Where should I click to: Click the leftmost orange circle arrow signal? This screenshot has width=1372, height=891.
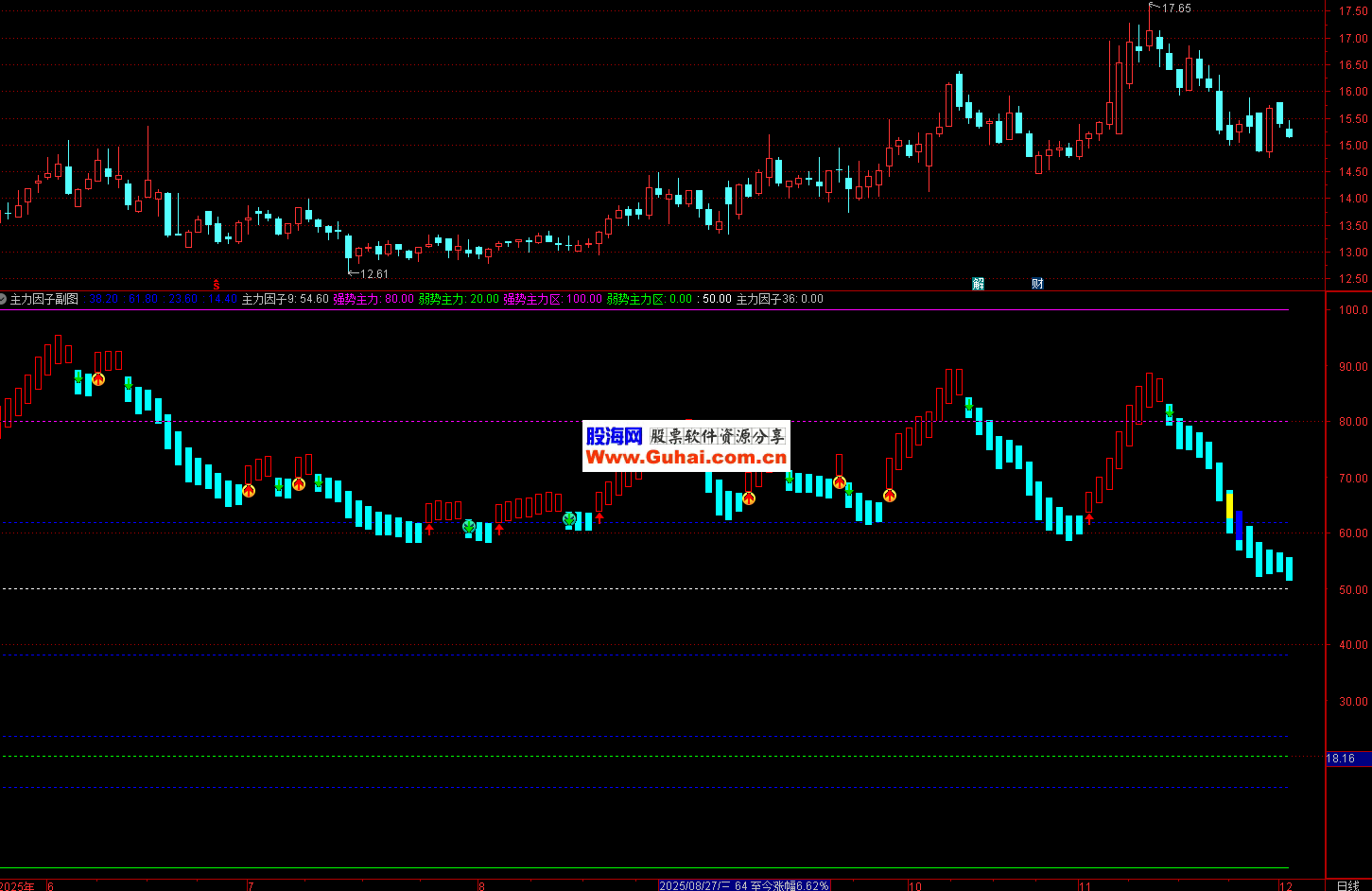tap(98, 379)
